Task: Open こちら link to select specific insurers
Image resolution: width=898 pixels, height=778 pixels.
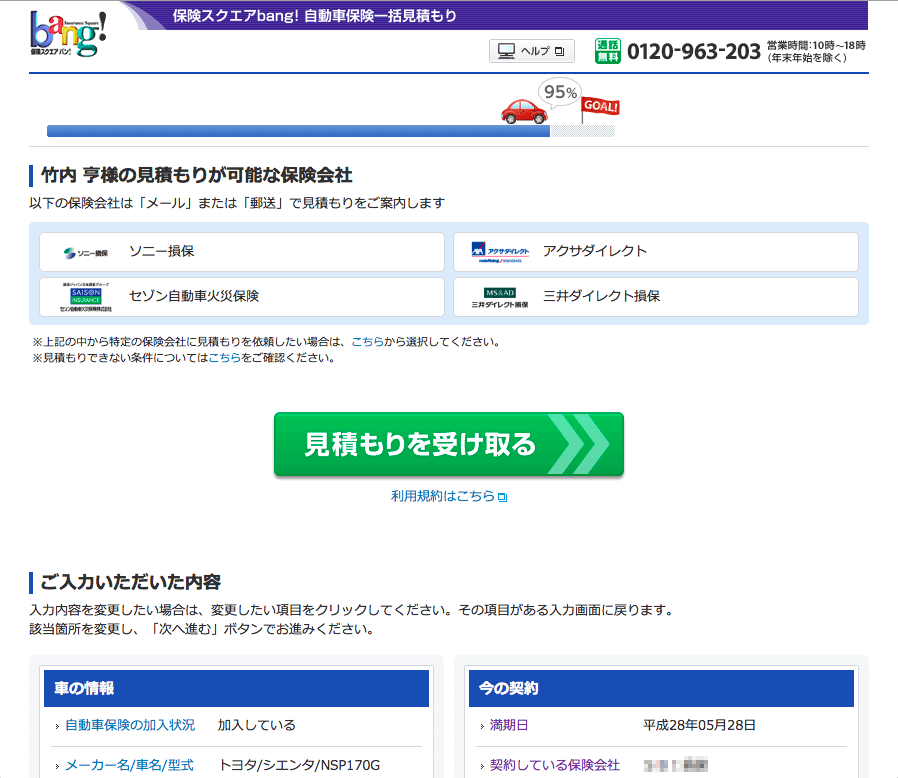Action: 367,342
